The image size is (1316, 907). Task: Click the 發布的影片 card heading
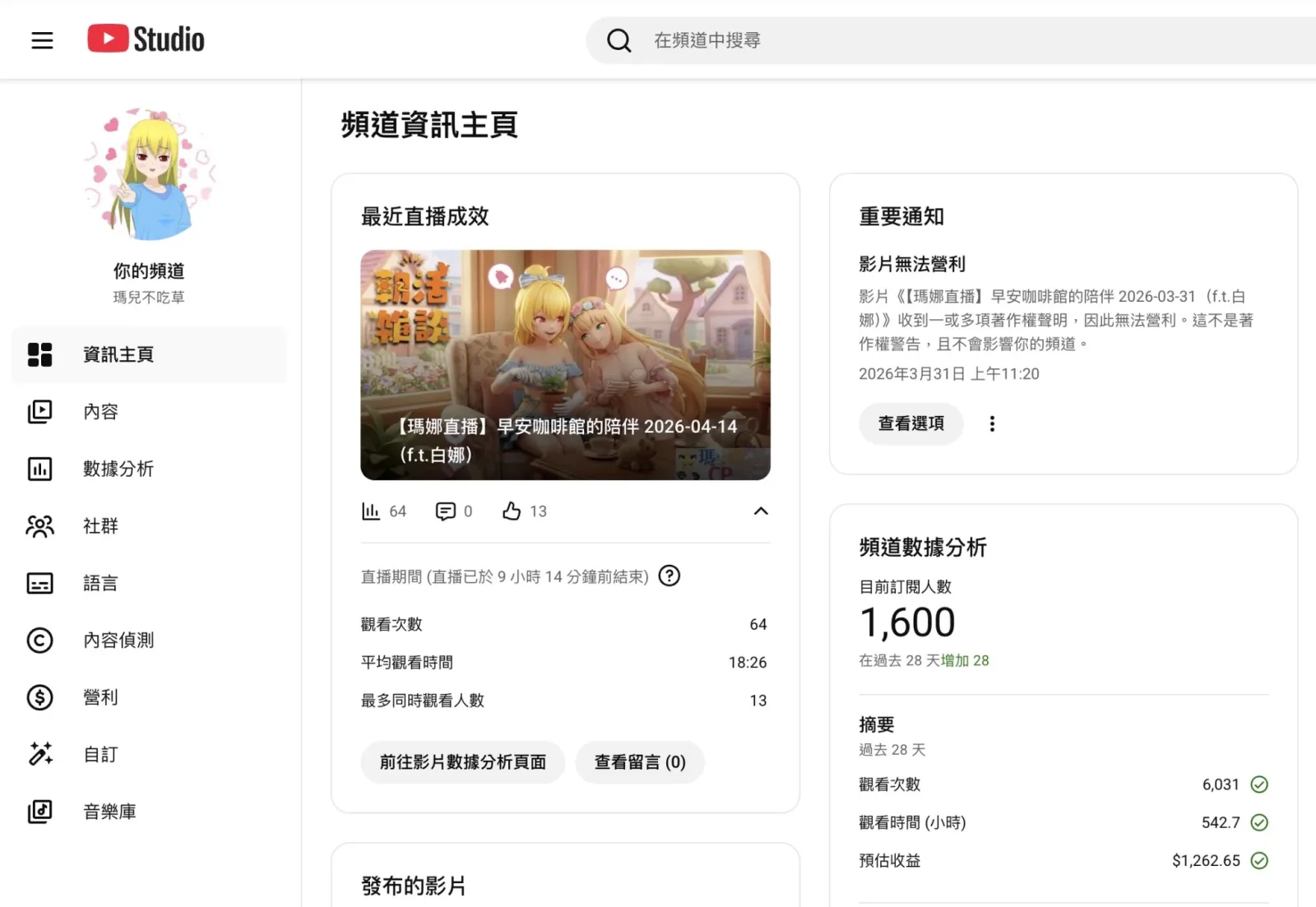[414, 886]
